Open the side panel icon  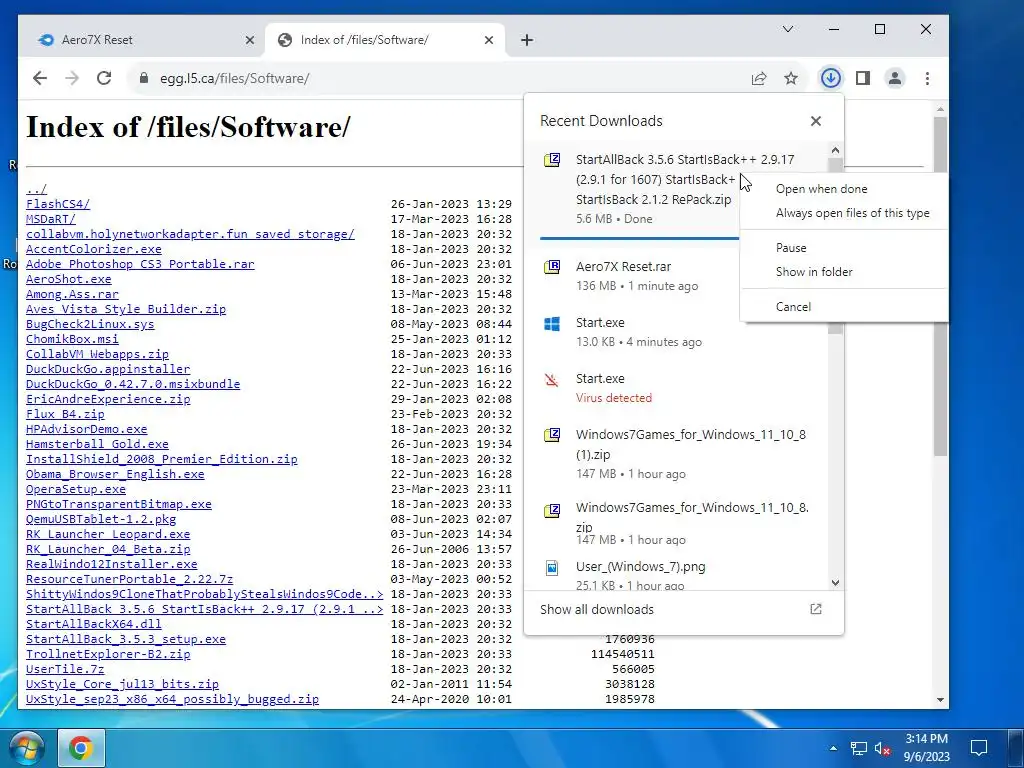coord(863,78)
